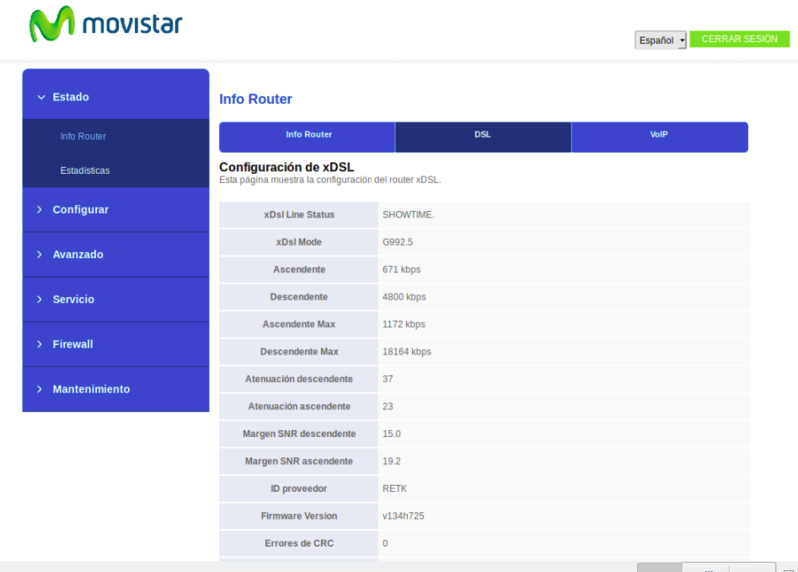
Task: Open Estadísticas in the sidebar
Action: click(x=85, y=170)
